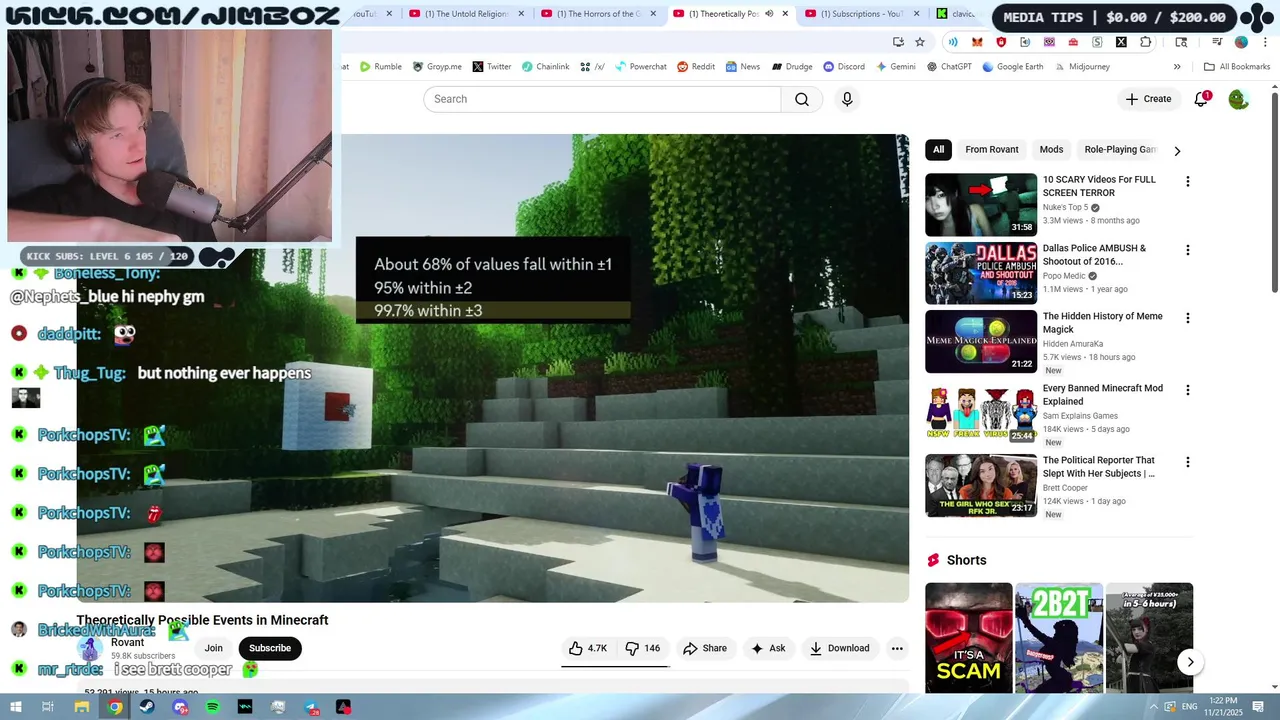Mute the Theoretically Possible tab via speaker icon

pos(768,14)
